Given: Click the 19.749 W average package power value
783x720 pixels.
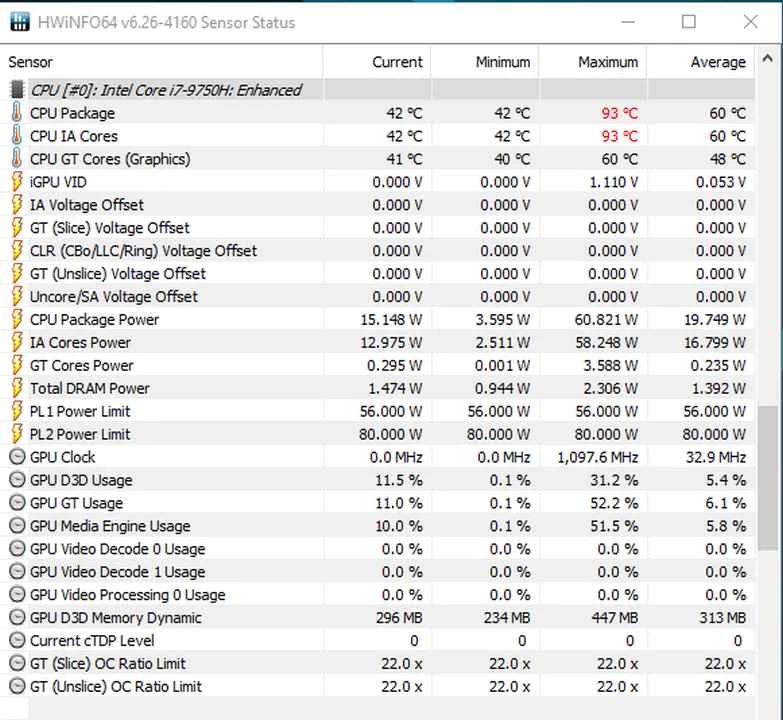Looking at the screenshot, I should point(715,320).
